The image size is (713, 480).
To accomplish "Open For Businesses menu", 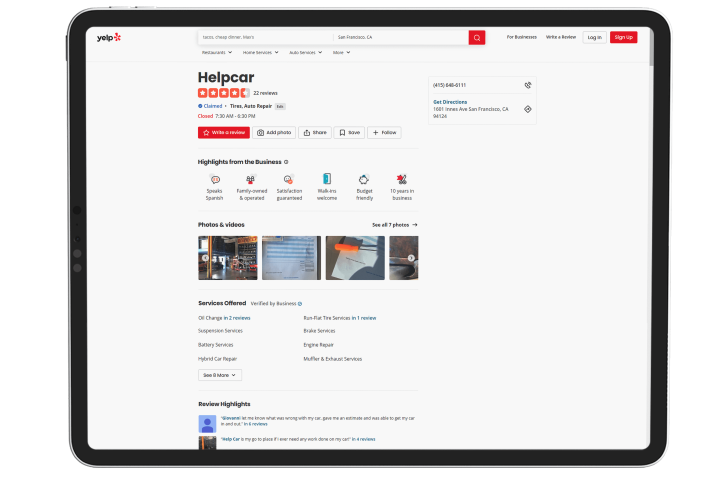I will (522, 37).
